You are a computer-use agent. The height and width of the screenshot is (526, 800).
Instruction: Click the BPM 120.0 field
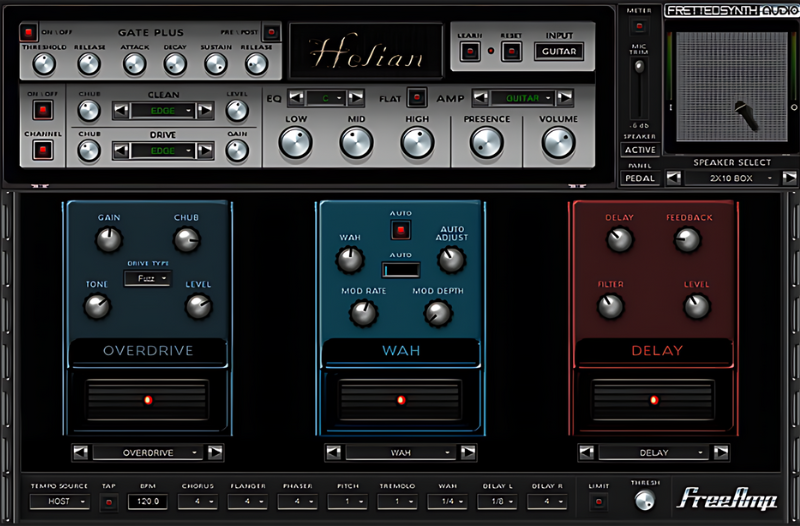coord(147,502)
